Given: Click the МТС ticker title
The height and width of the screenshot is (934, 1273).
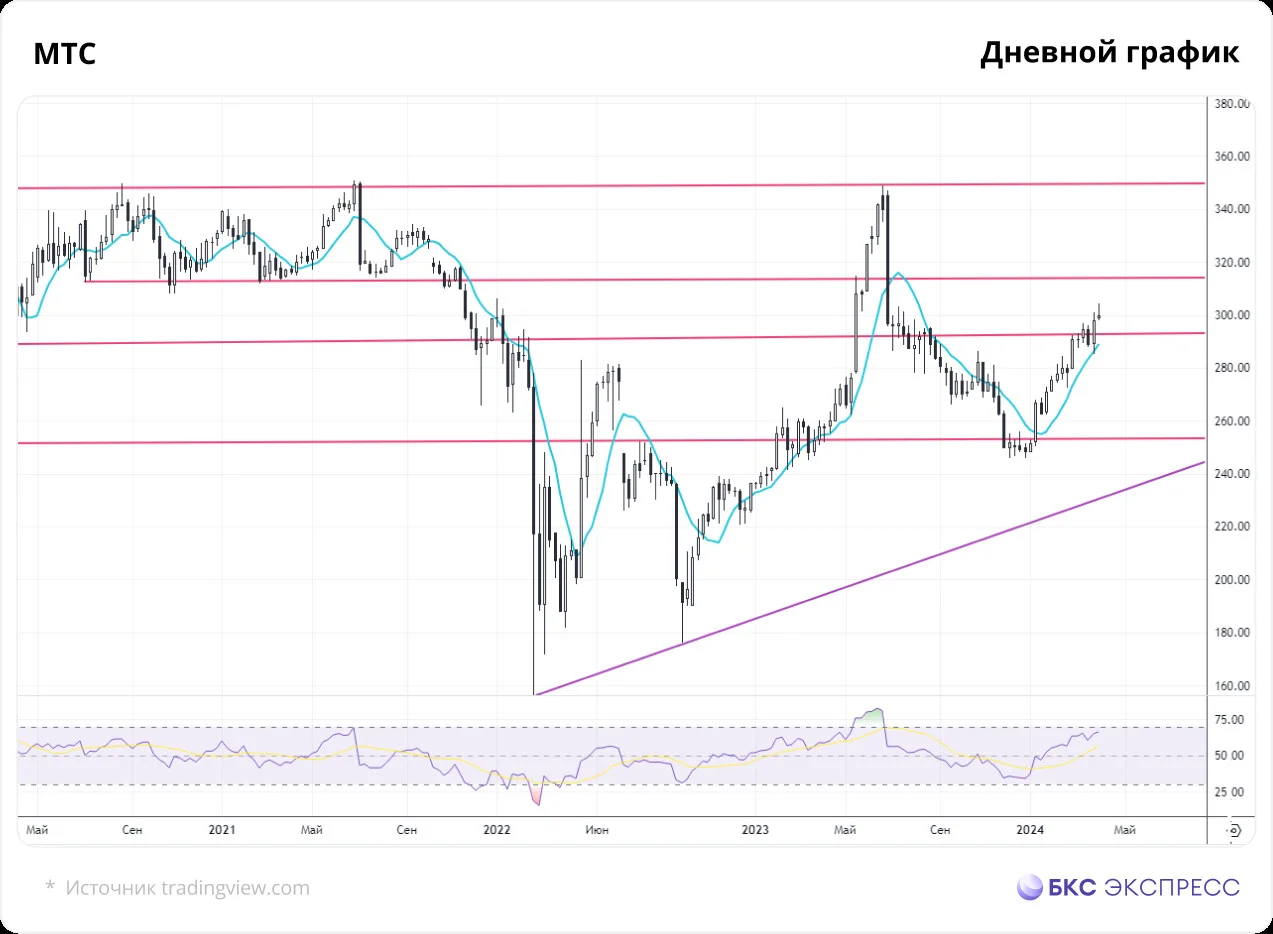Looking at the screenshot, I should (x=65, y=54).
